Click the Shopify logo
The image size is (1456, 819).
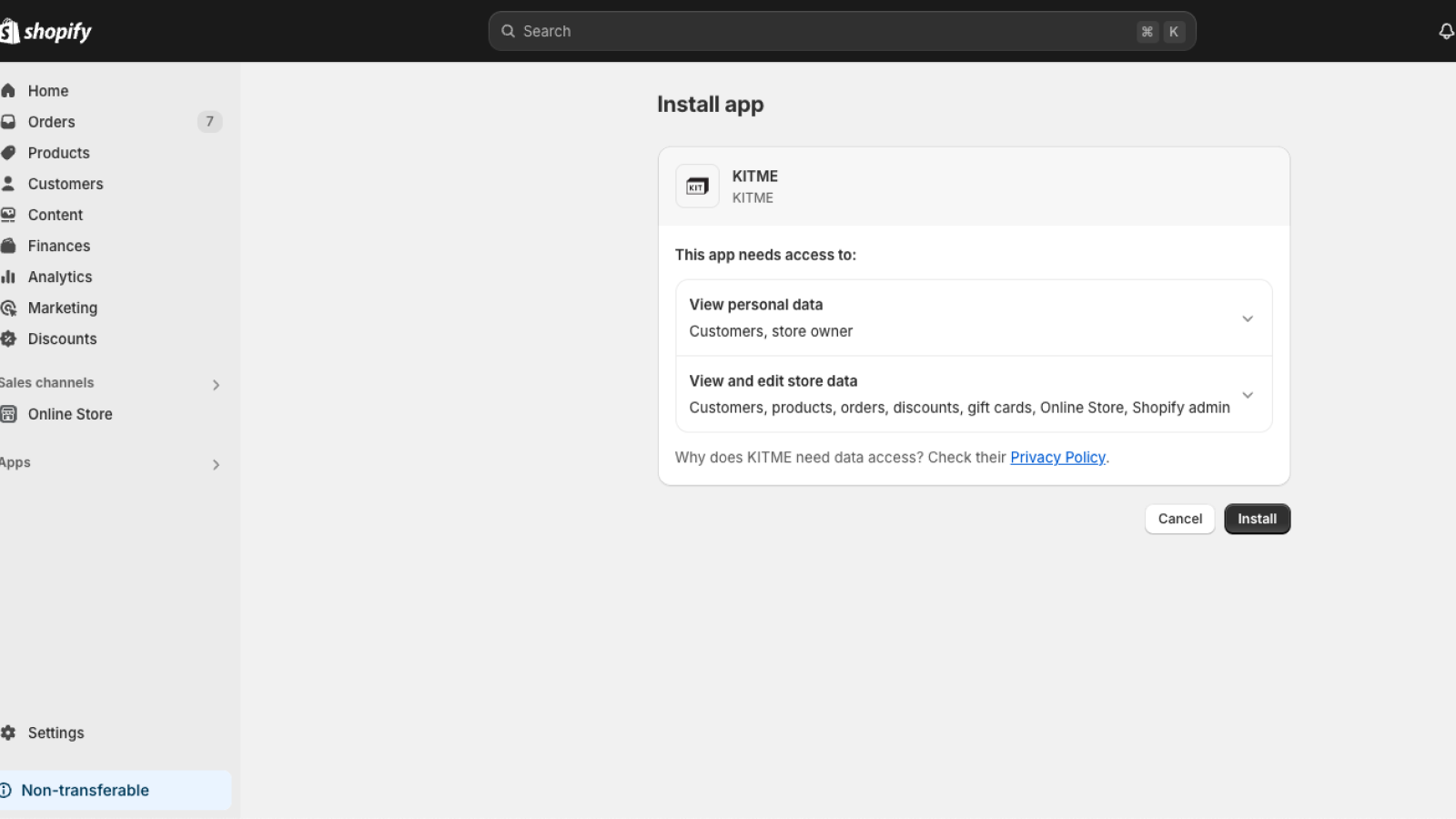click(45, 32)
